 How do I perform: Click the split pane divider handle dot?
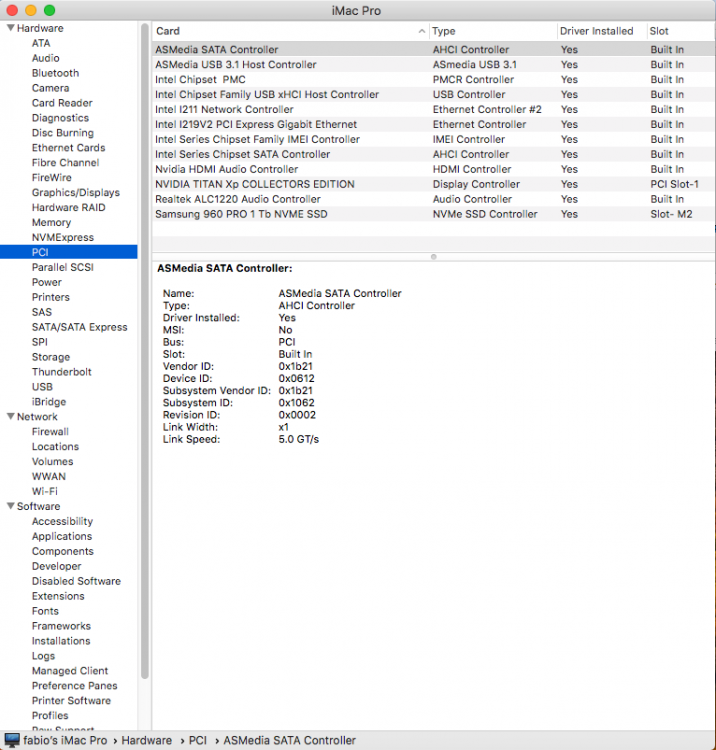click(x=433, y=257)
